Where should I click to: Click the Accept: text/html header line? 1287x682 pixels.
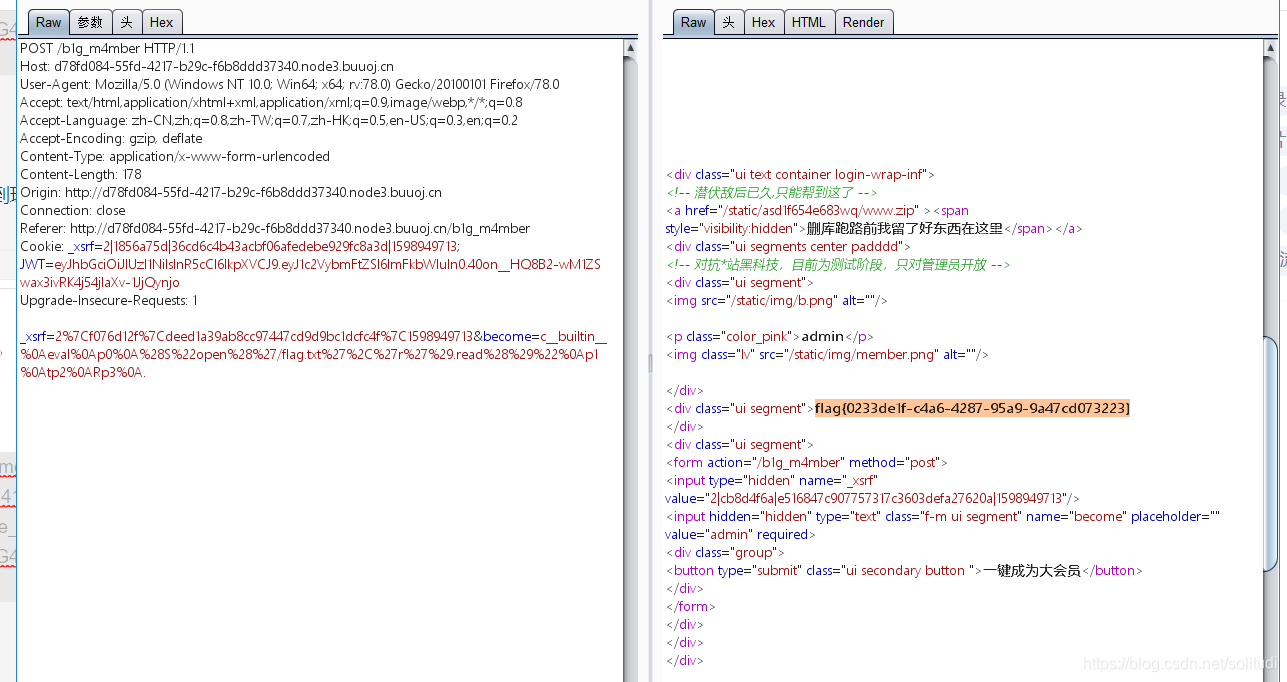(271, 102)
